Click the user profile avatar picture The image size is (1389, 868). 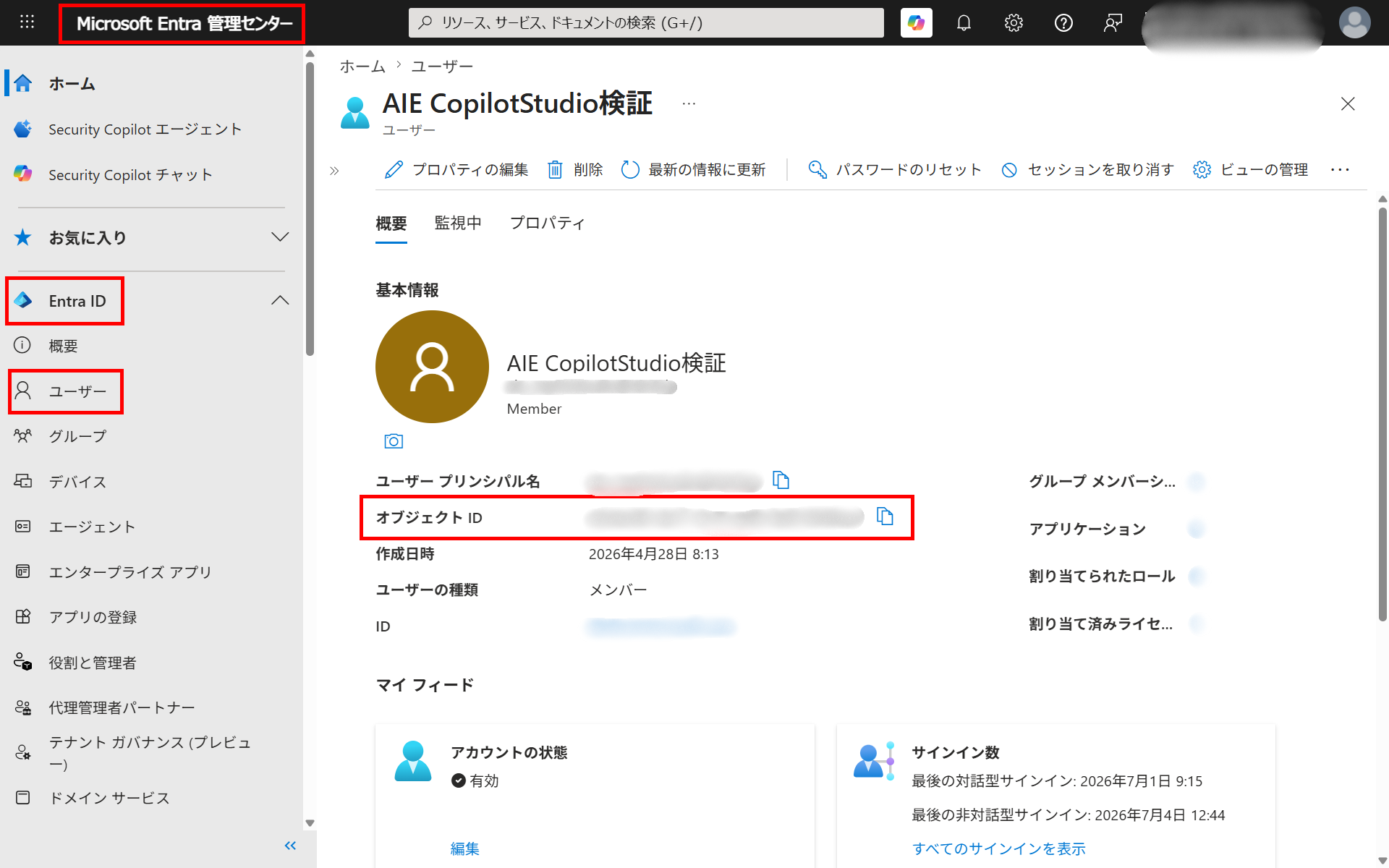[432, 367]
